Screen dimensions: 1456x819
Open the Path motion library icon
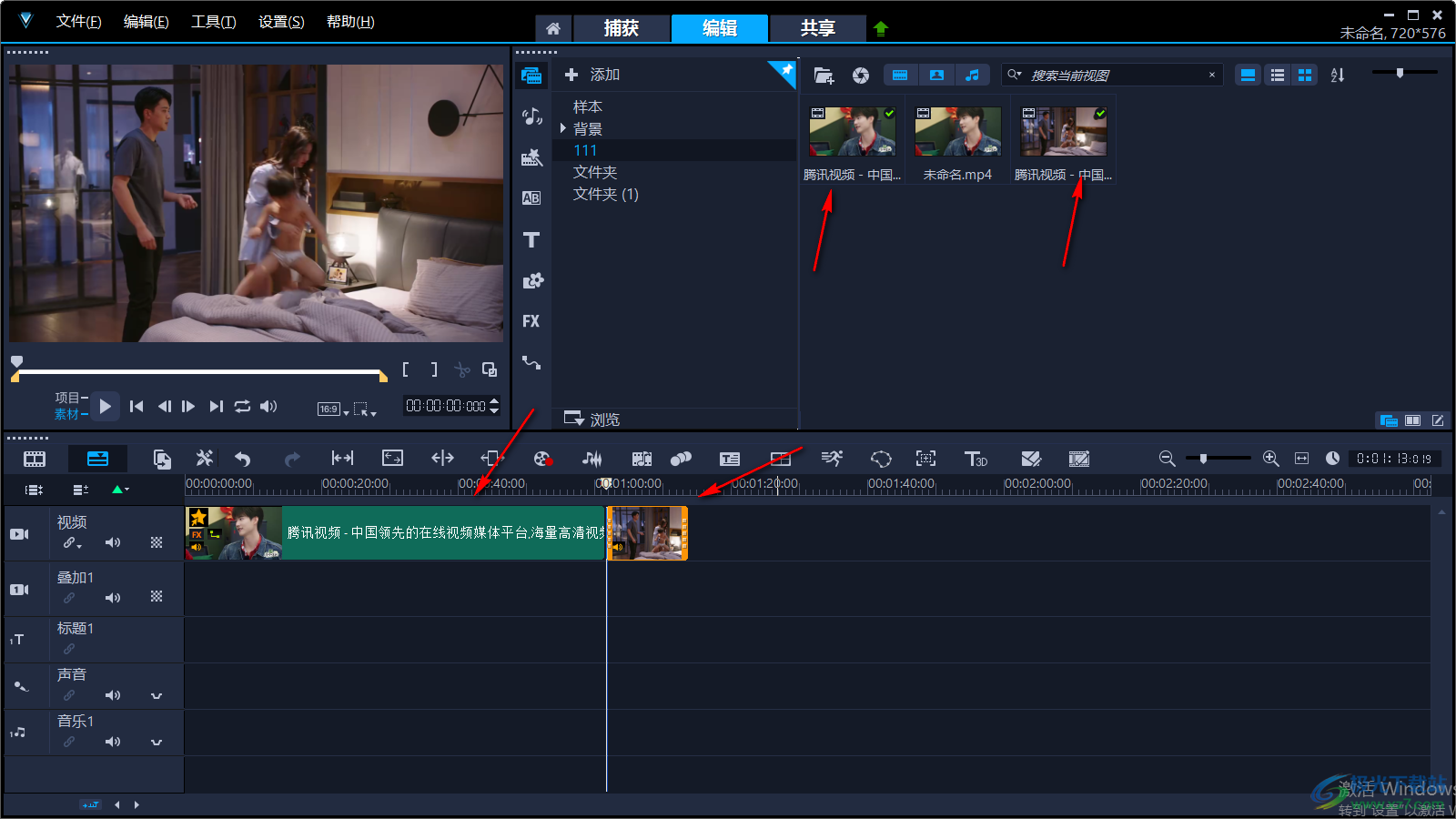531,362
